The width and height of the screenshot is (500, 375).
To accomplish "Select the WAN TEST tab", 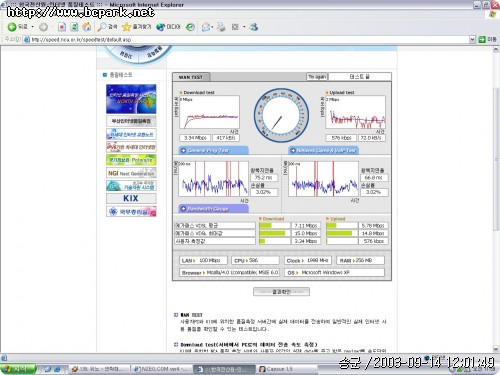I will click(191, 77).
